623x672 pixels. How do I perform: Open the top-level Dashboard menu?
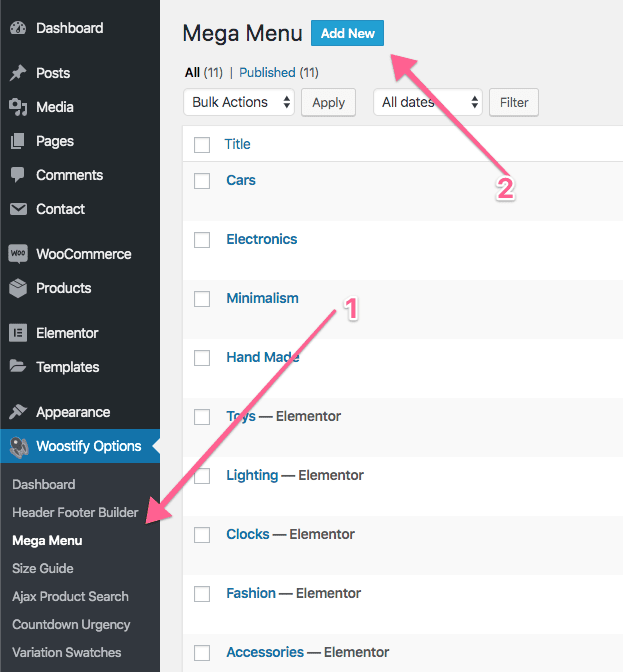69,28
